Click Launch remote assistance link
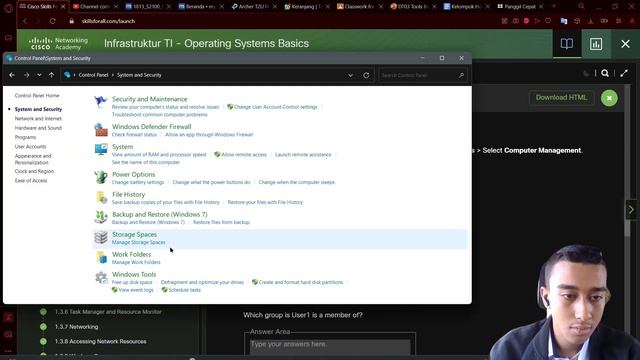The height and width of the screenshot is (360, 640). (x=303, y=155)
